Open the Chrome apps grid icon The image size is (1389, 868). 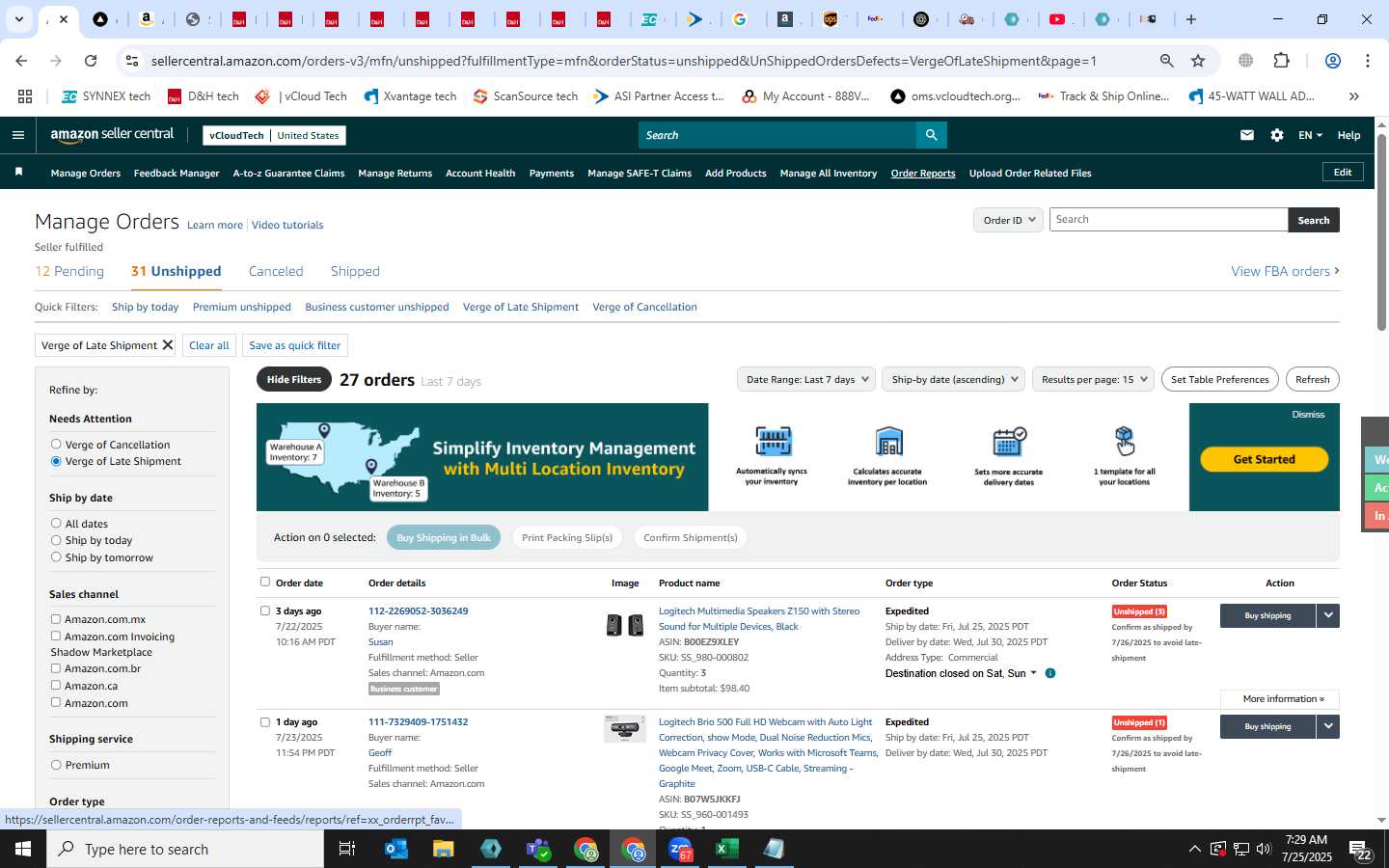click(x=25, y=96)
